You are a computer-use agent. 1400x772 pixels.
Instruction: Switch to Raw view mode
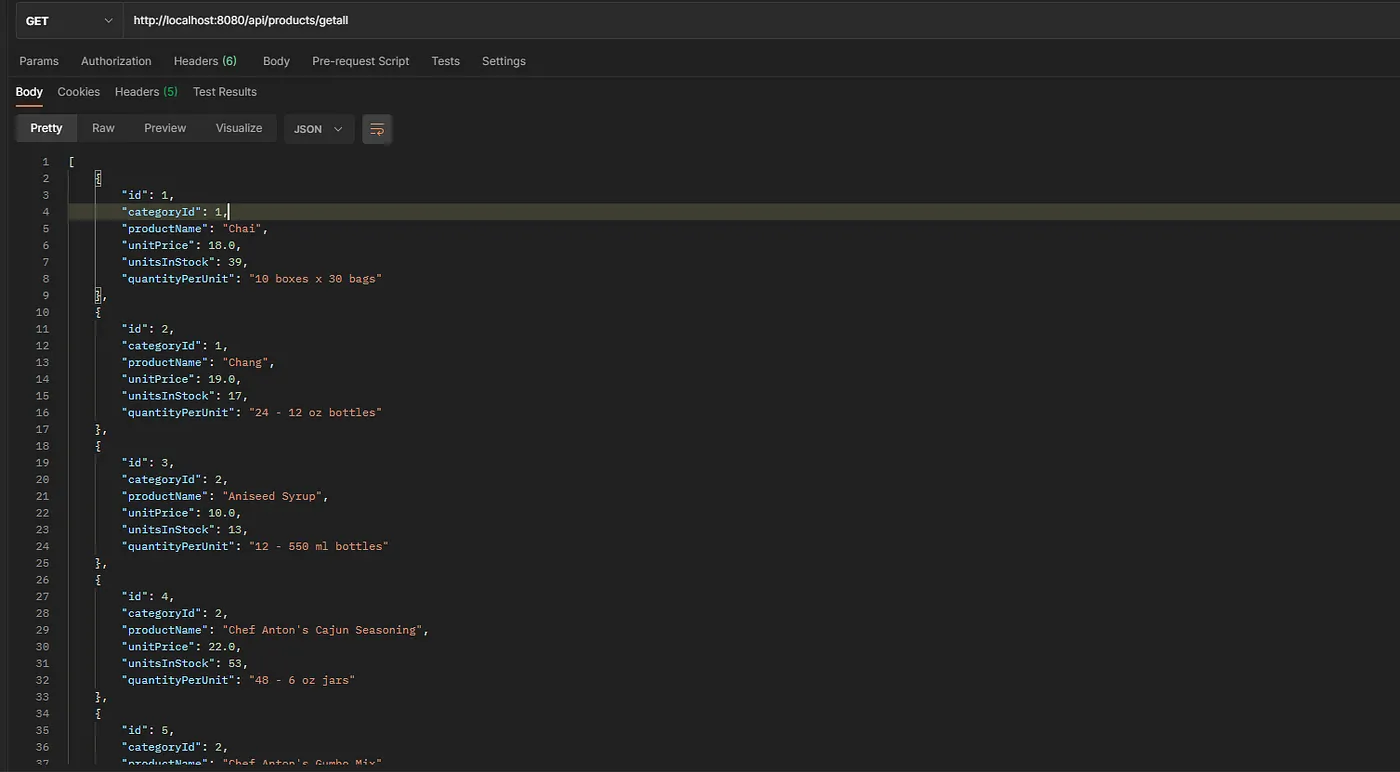point(103,128)
